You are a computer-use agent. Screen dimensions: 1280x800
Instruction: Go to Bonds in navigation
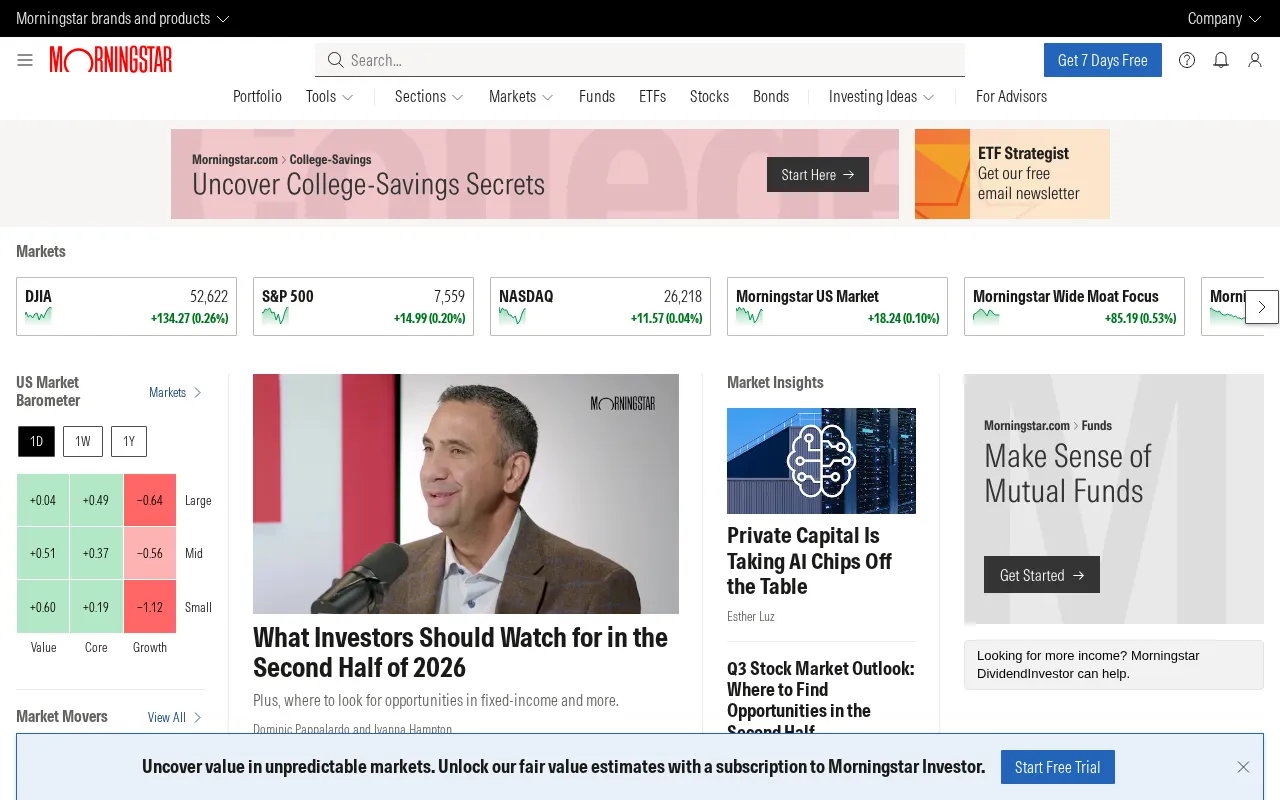[771, 96]
